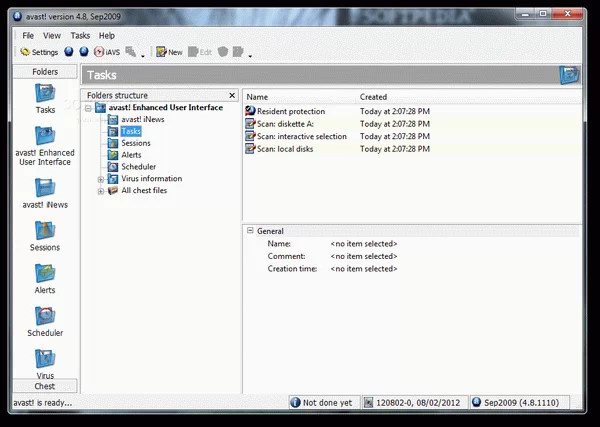Select Sessions in folder tree
The image size is (600, 427).
click(x=136, y=143)
